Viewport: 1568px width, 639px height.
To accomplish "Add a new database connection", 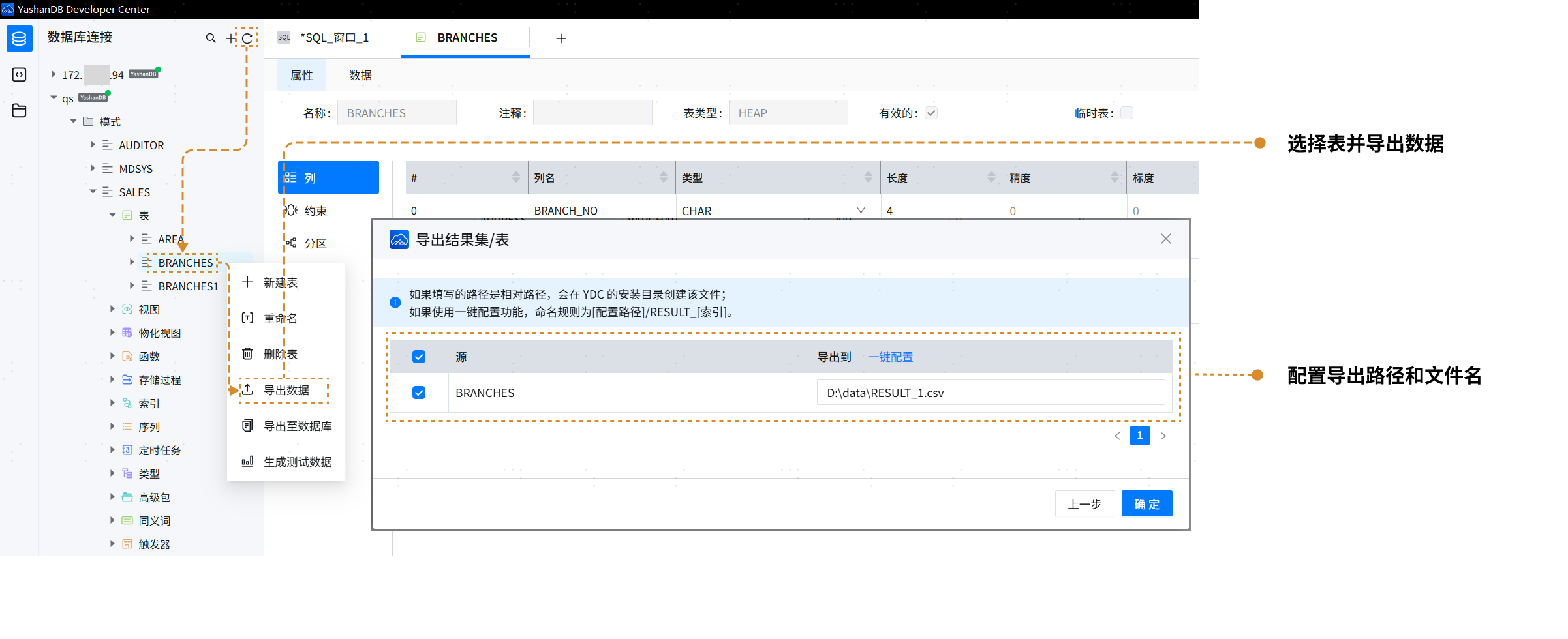I will click(230, 38).
